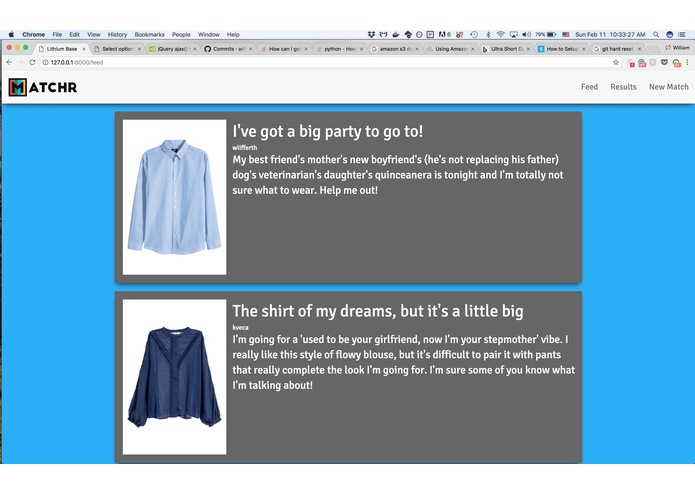This screenshot has height=494, width=695.
Task: Switch to the jQuery ajax tab
Action: click(173, 49)
